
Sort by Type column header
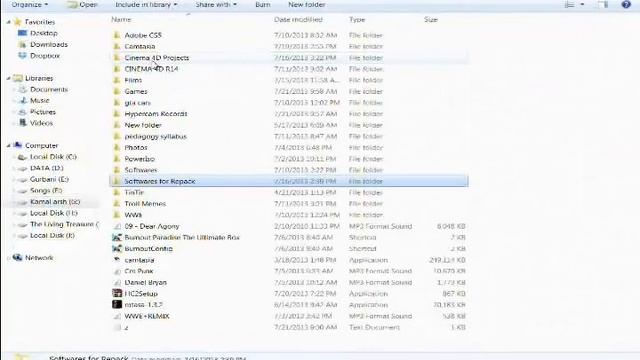click(x=357, y=20)
